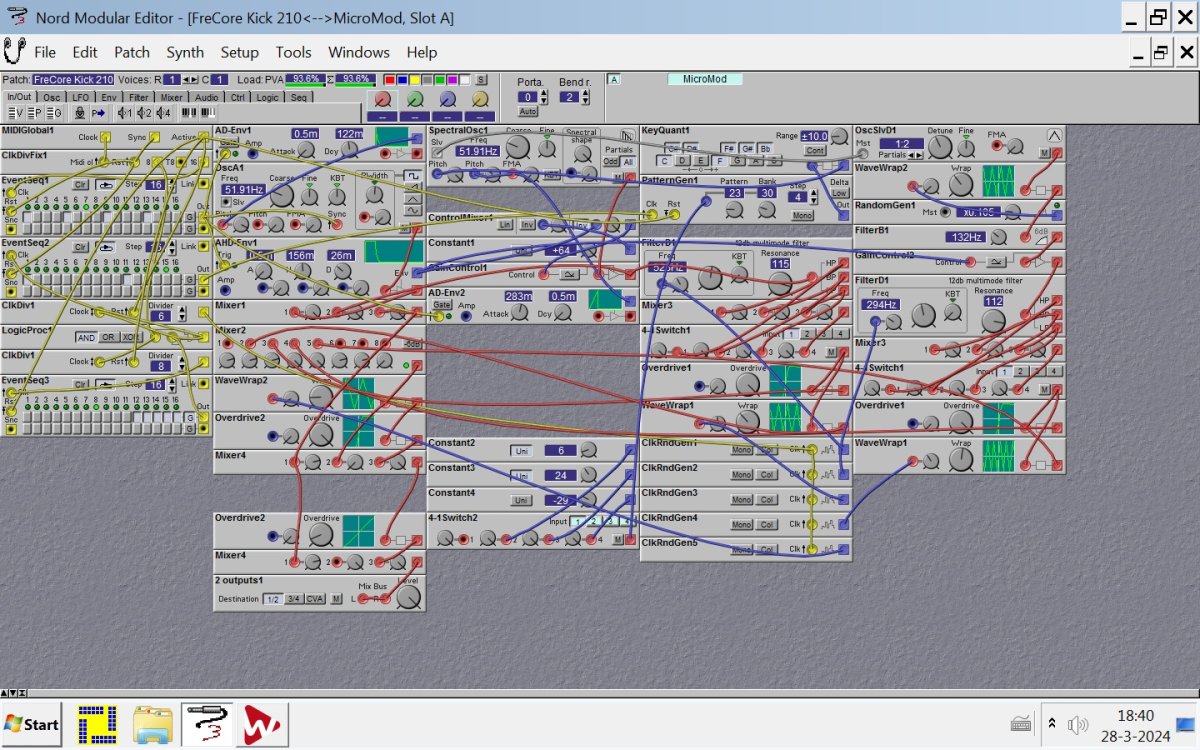Screen dimensions: 1200x750
Task: Click Clr button in EventSeq2
Action: coord(82,246)
